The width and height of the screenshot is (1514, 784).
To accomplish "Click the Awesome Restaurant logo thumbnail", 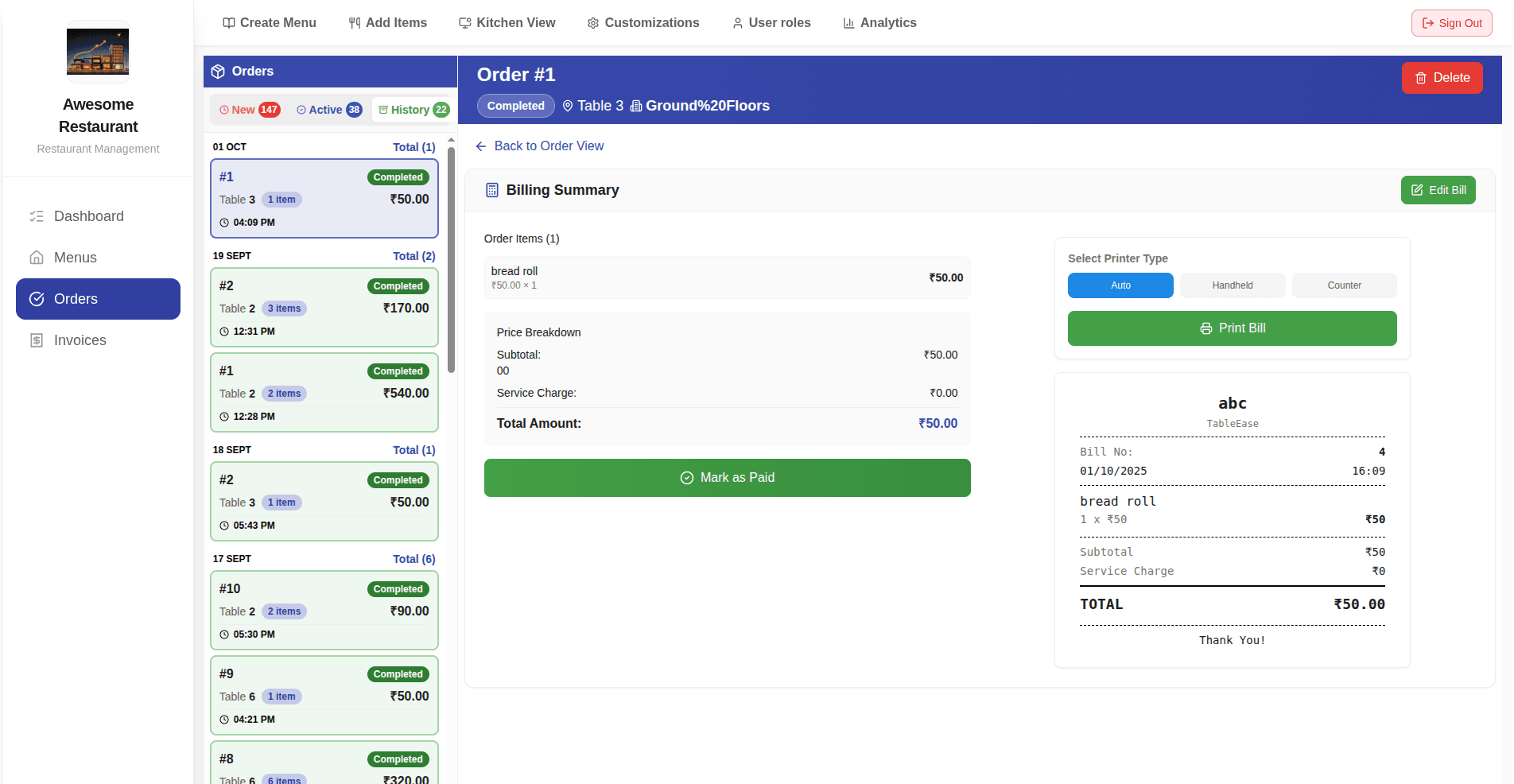I will pyautogui.click(x=97, y=51).
